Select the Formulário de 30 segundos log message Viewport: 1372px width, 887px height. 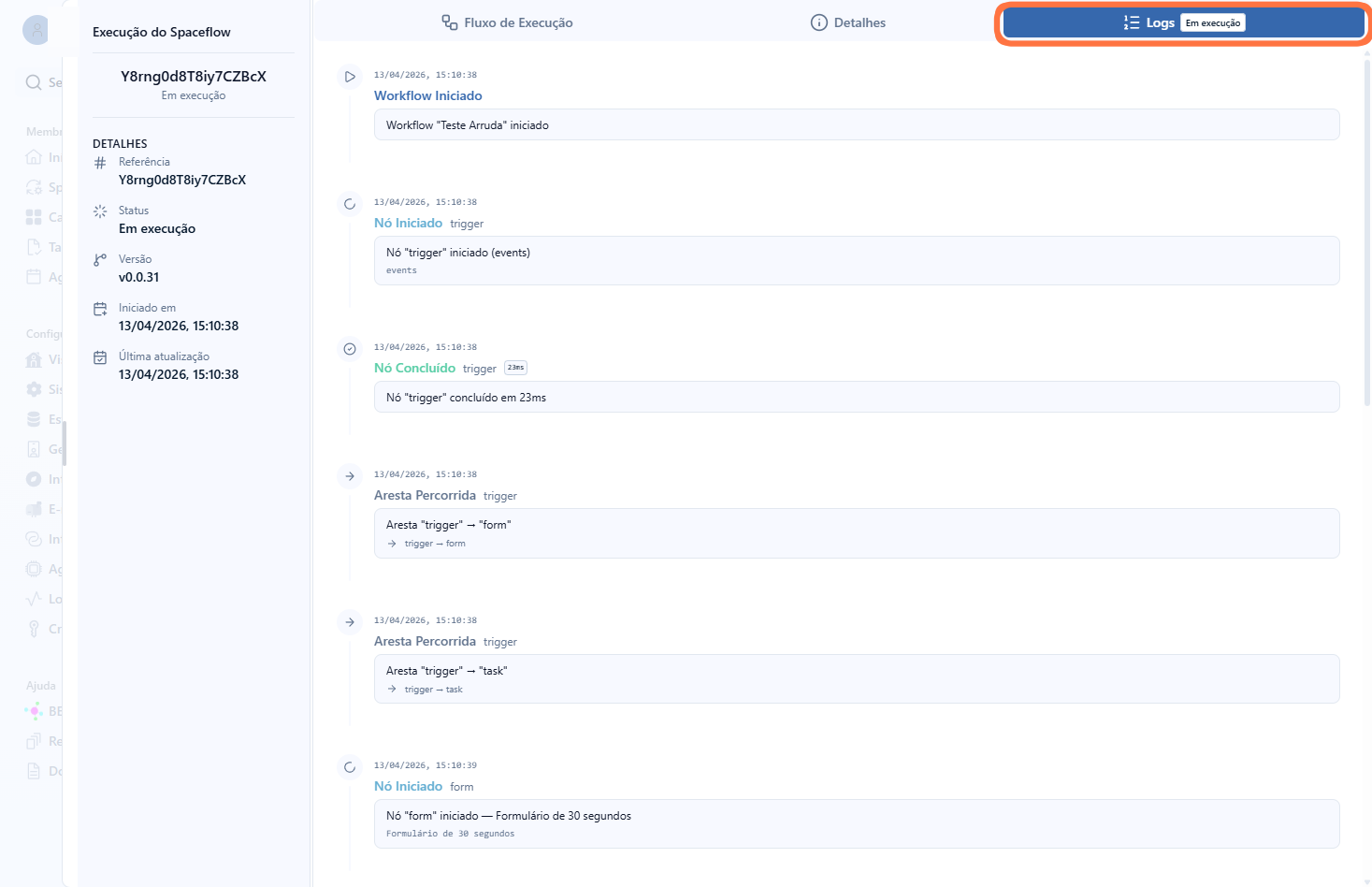857,824
